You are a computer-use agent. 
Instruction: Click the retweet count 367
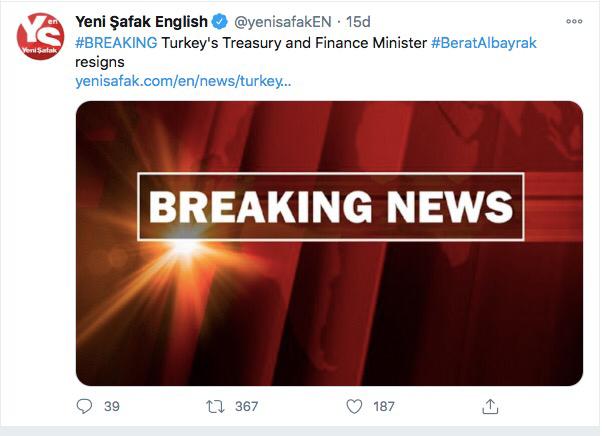246,406
